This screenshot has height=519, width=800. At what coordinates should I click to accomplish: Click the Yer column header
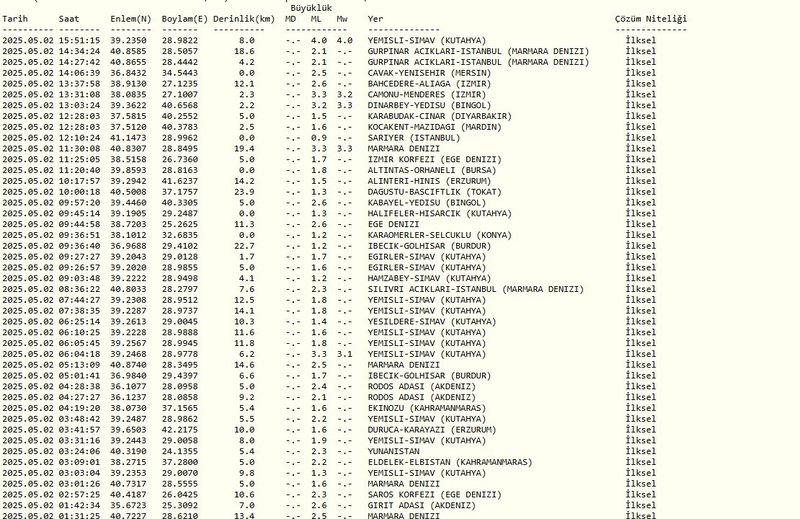click(x=375, y=19)
